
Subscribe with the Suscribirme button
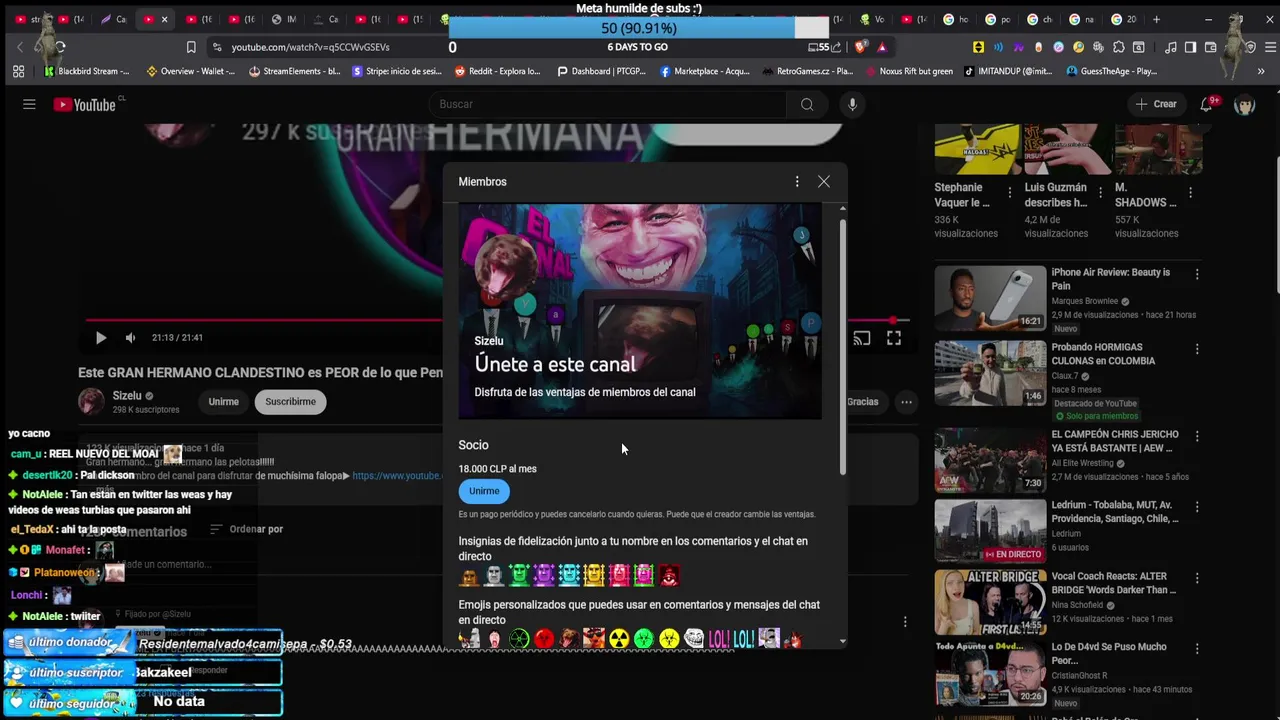290,402
